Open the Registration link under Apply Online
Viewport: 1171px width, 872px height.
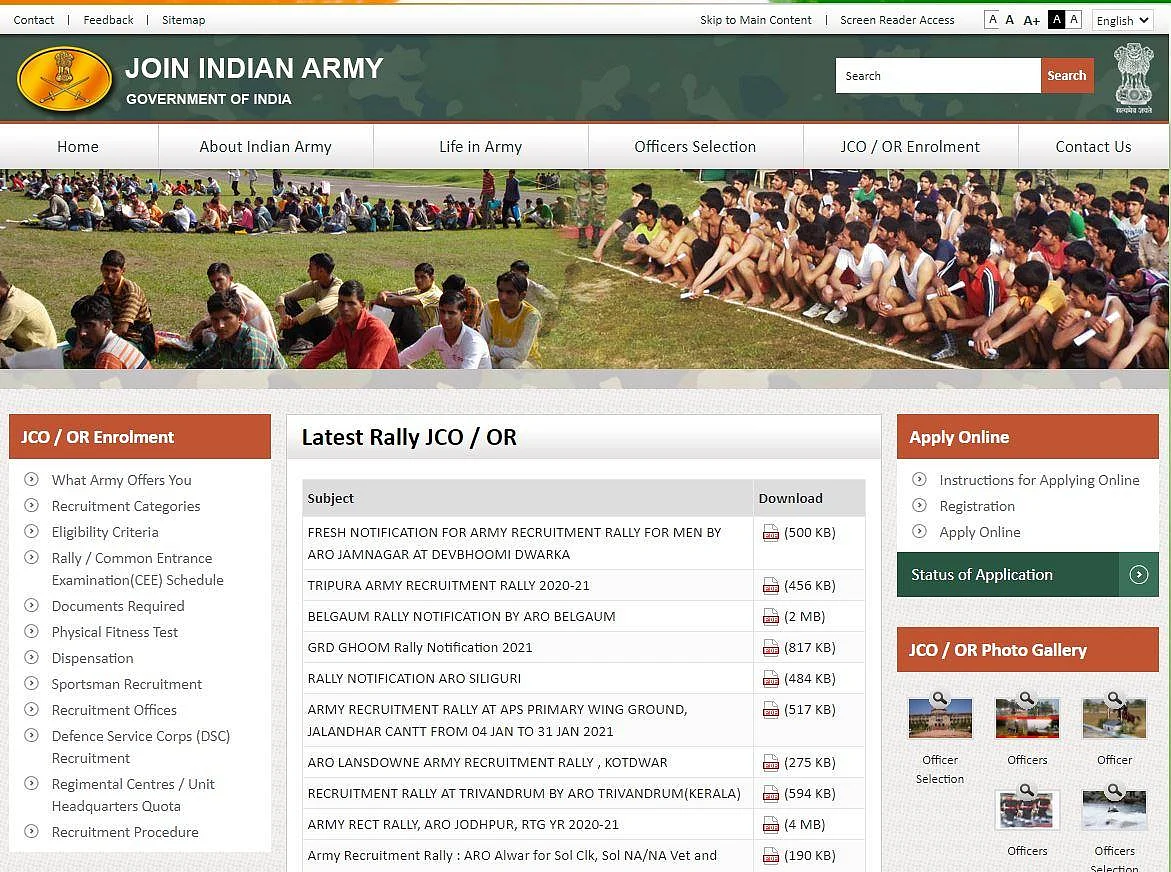977,506
